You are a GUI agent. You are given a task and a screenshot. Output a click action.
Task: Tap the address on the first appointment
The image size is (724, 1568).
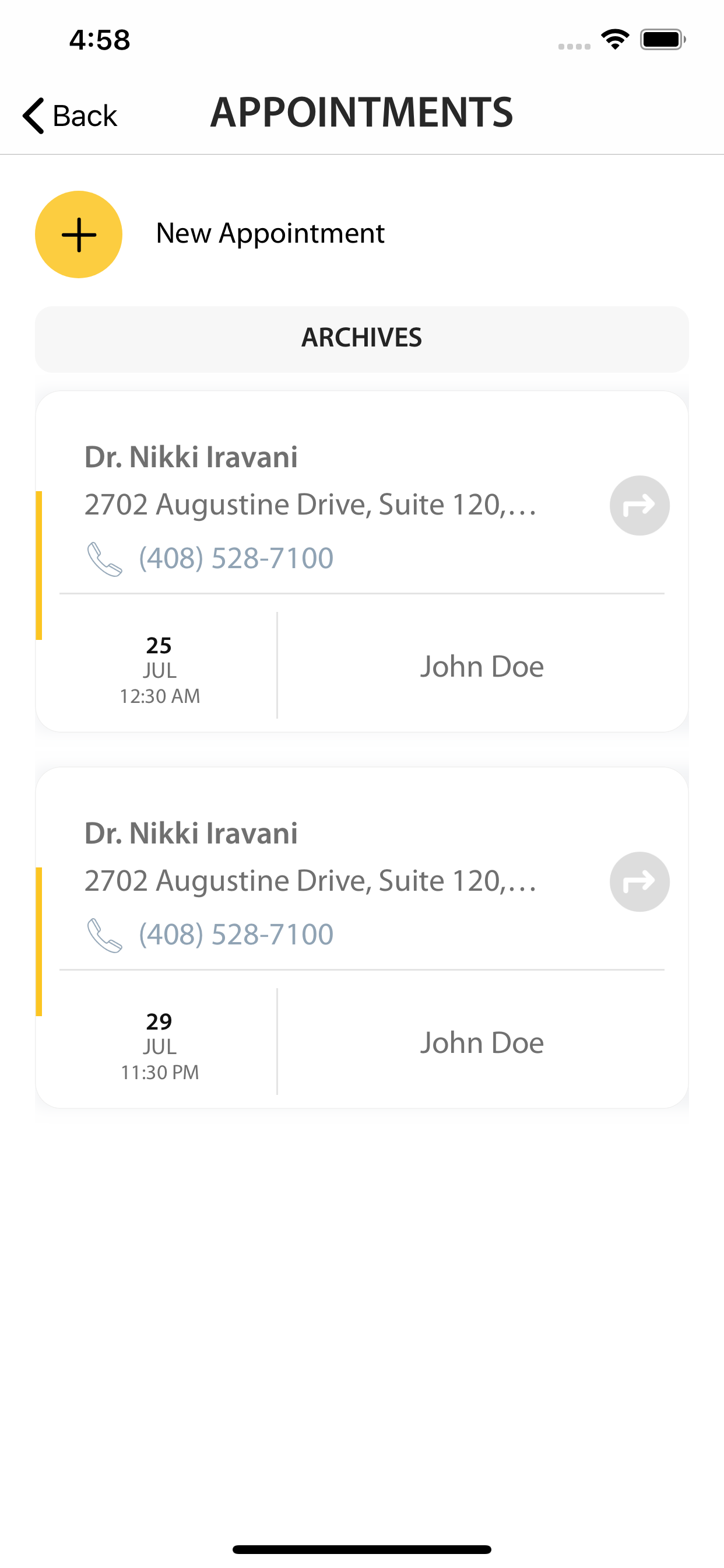click(x=310, y=505)
